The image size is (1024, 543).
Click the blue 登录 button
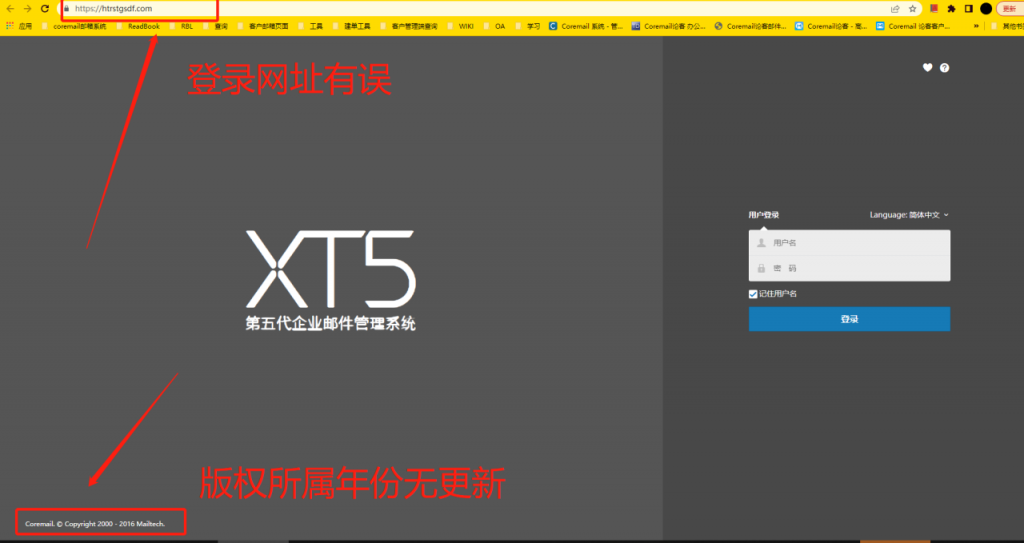(x=849, y=319)
